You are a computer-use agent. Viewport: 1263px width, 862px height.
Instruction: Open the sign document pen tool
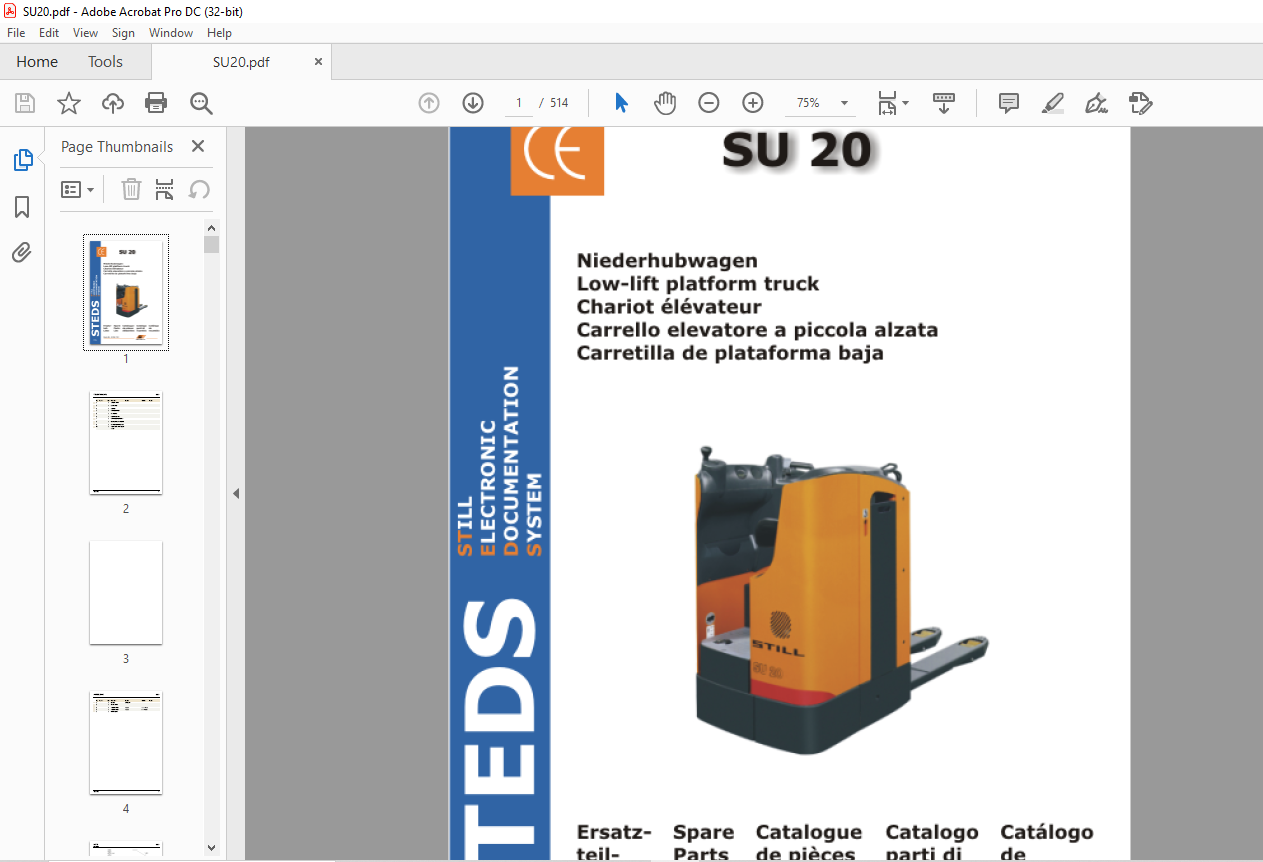tap(1097, 103)
